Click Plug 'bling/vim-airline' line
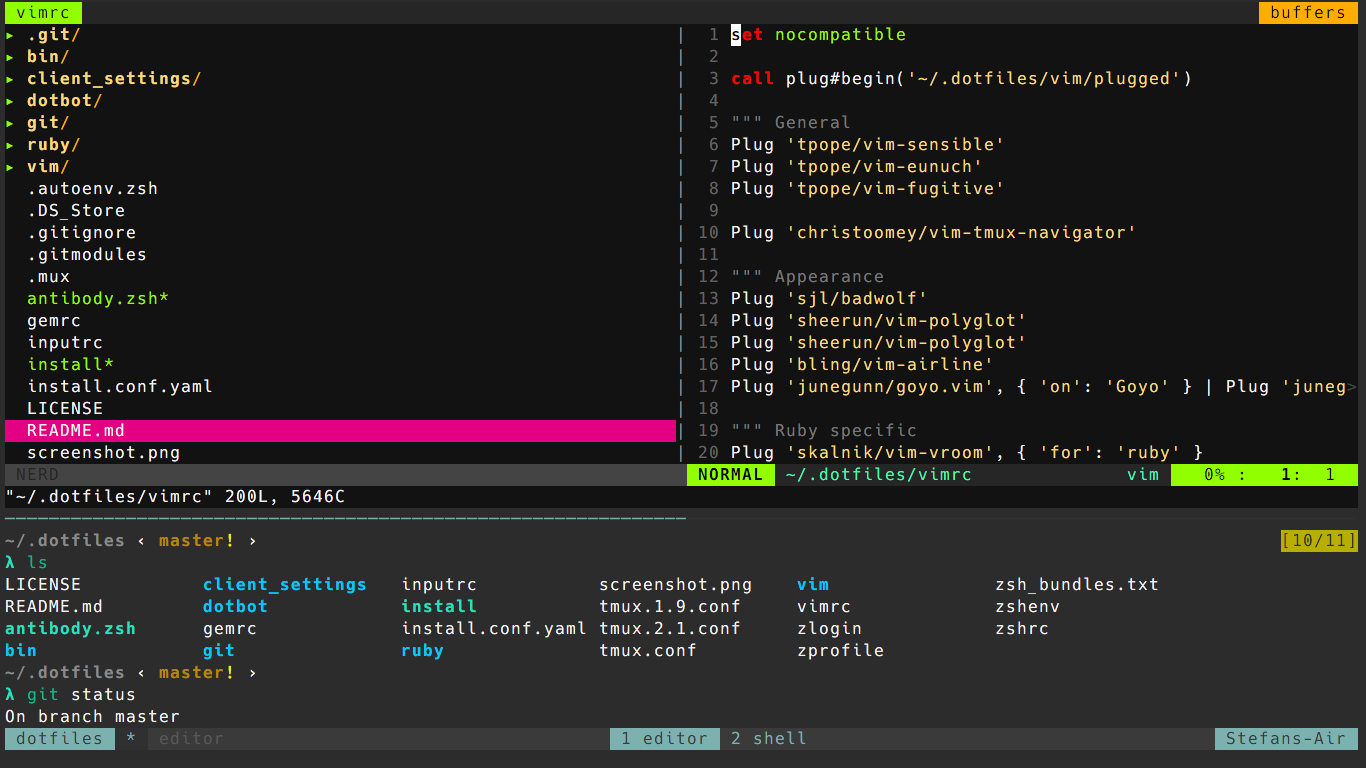This screenshot has height=768, width=1366. coord(862,365)
